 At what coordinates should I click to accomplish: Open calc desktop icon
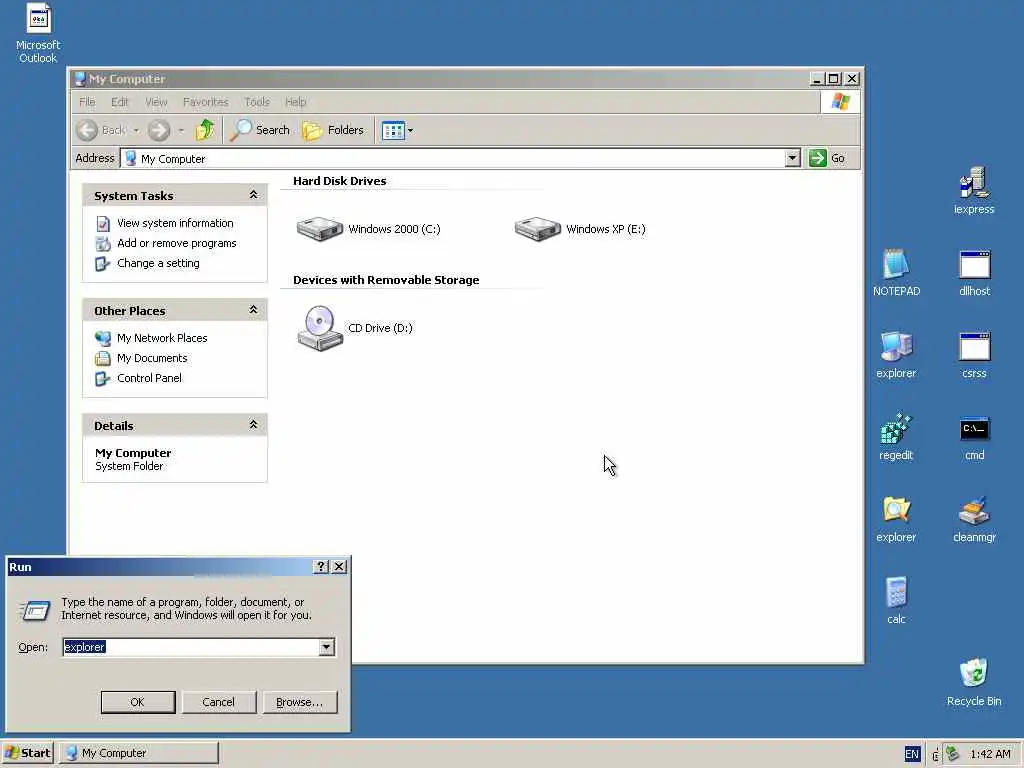coord(896,601)
